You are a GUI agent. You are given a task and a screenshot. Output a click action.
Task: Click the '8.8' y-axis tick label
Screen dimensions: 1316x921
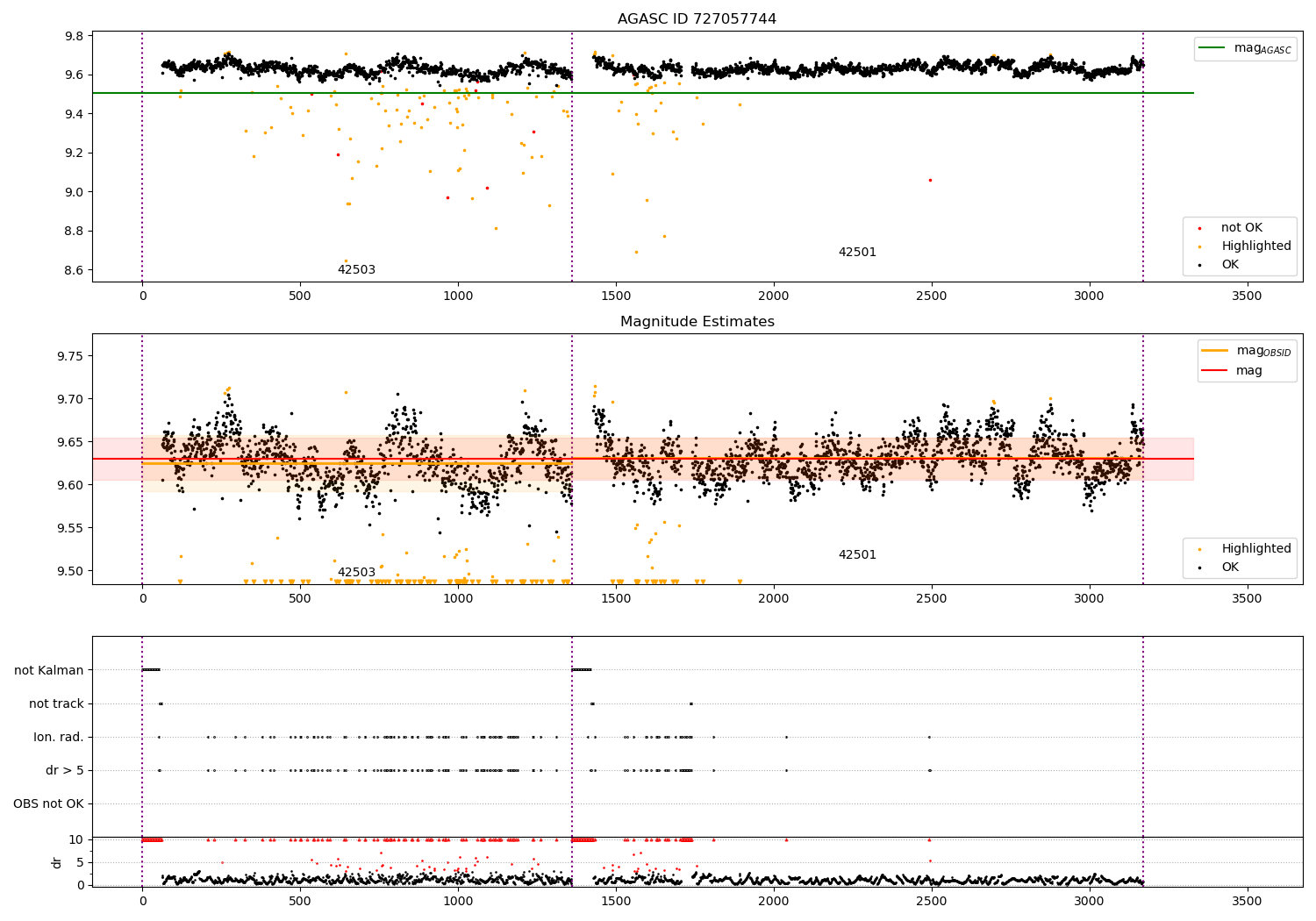point(75,232)
